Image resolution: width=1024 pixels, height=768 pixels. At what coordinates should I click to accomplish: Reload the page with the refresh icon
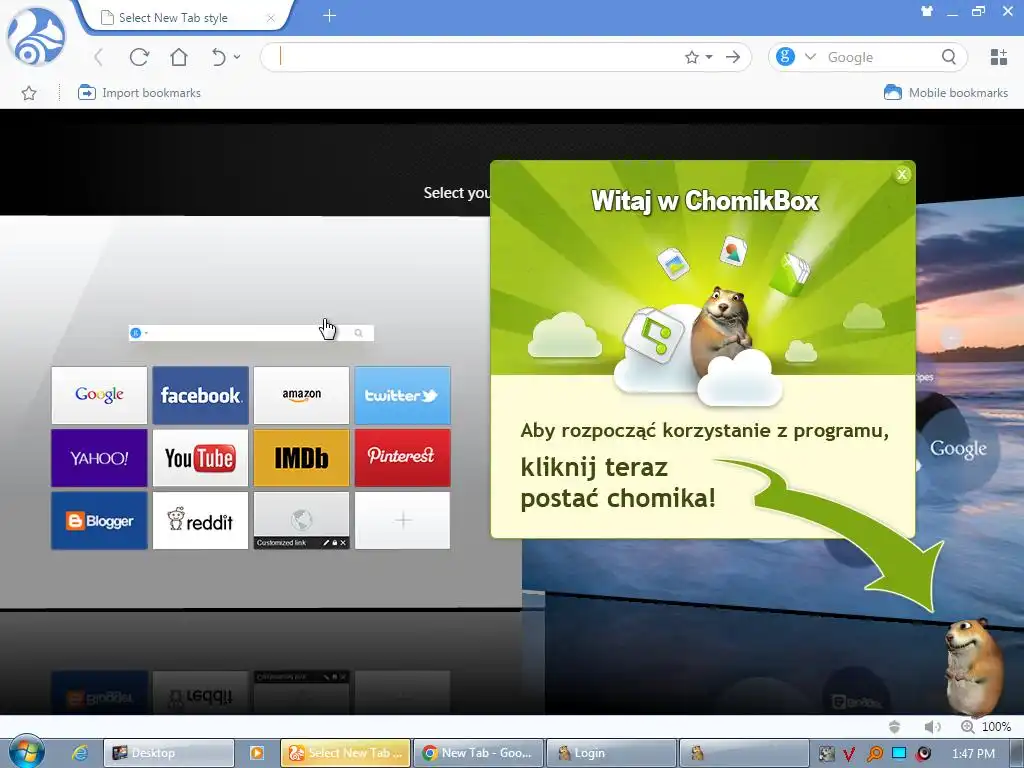coord(139,57)
